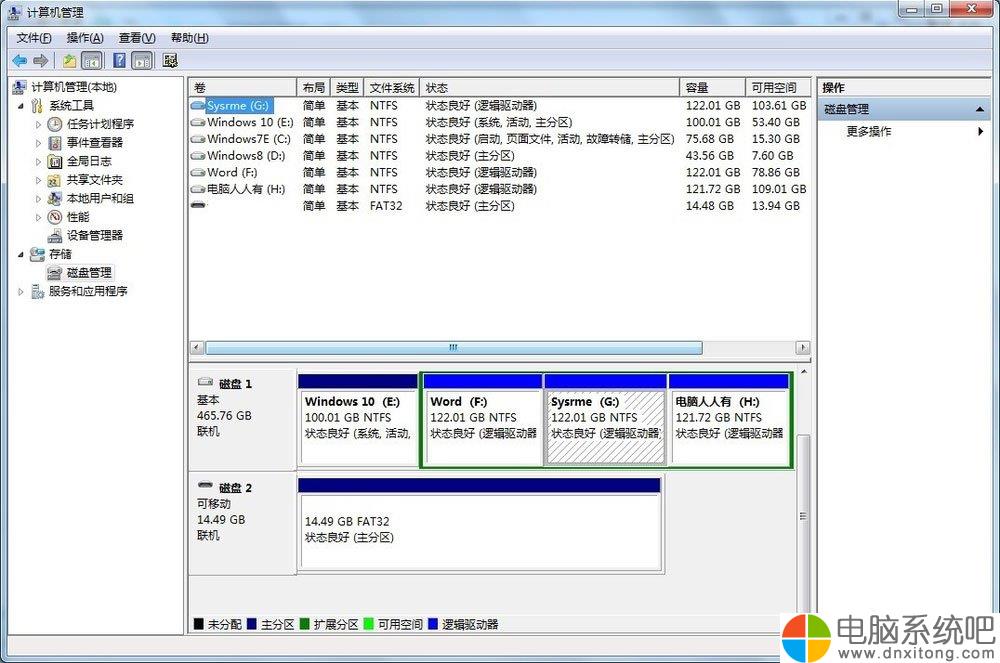Open 更多操作 submenu in actions pane

pyautogui.click(x=903, y=131)
